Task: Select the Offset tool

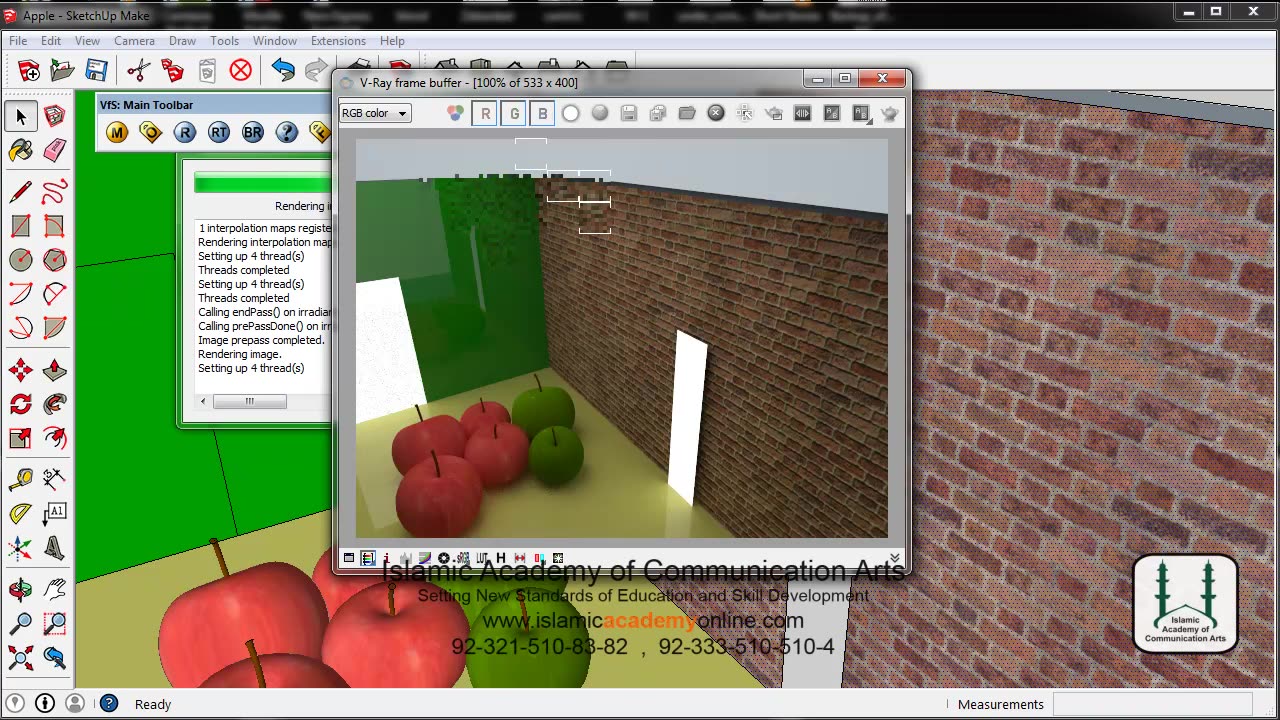Action: pos(55,438)
